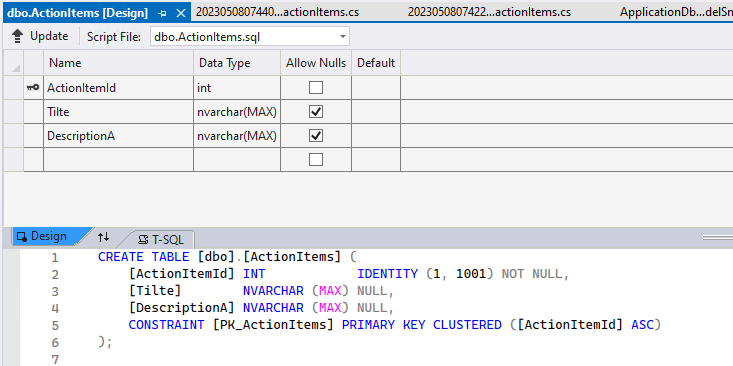
Task: Click PRIMARY KEY CLUSTERED on line 5
Action: click(422, 324)
